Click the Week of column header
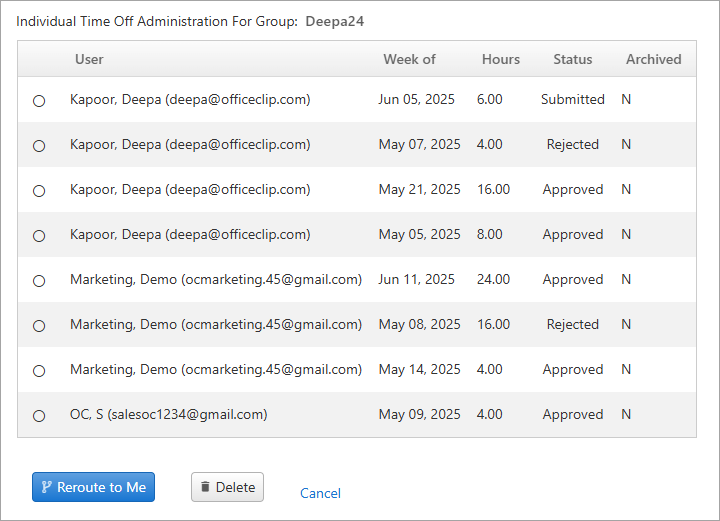The height and width of the screenshot is (521, 720). [x=409, y=59]
